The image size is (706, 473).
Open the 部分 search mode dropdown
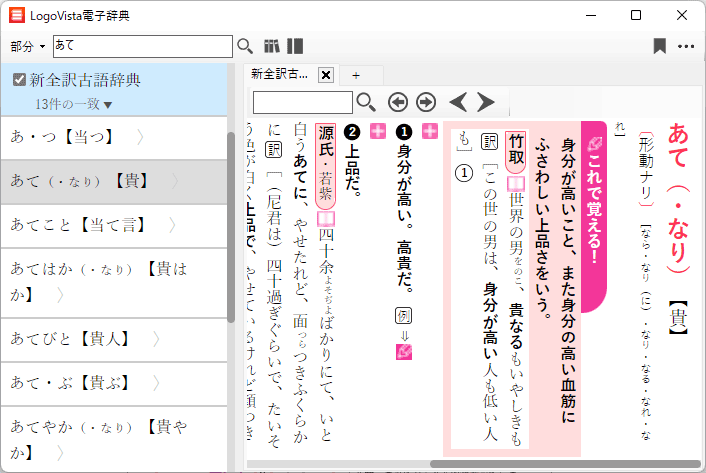click(28, 46)
